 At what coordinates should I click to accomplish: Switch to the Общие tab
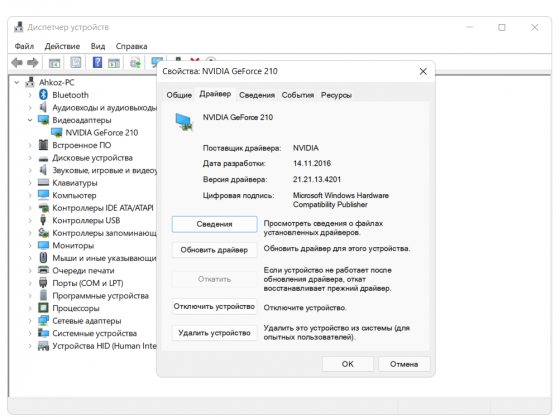click(179, 95)
